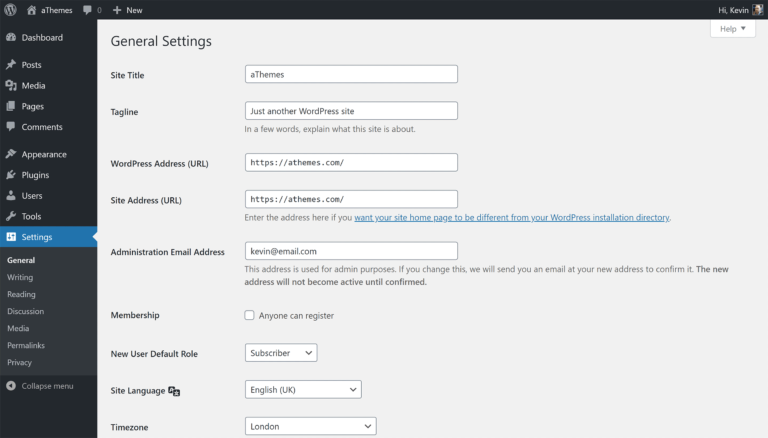Screen dimensions: 768x438
Task: Click the plus New icon in the admin bar
Action: point(117,9)
